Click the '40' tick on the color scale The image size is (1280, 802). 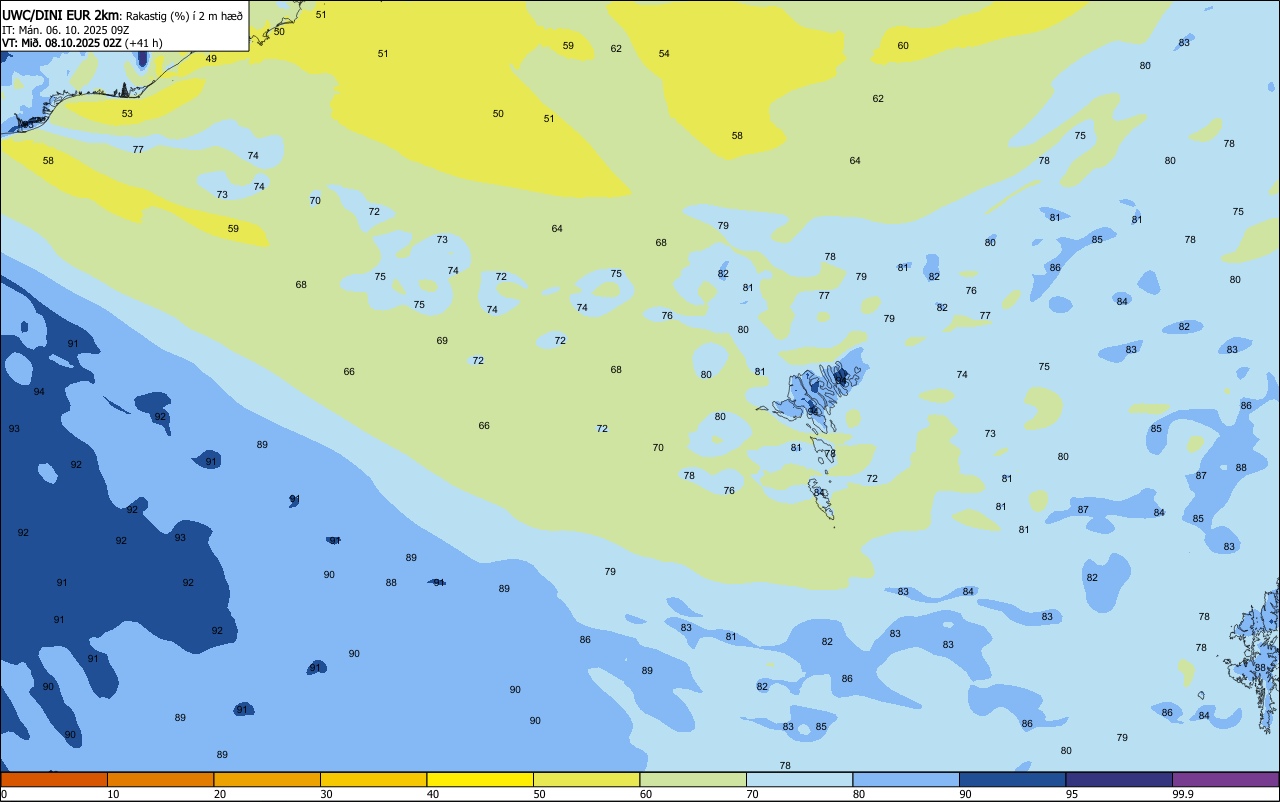coord(432,794)
